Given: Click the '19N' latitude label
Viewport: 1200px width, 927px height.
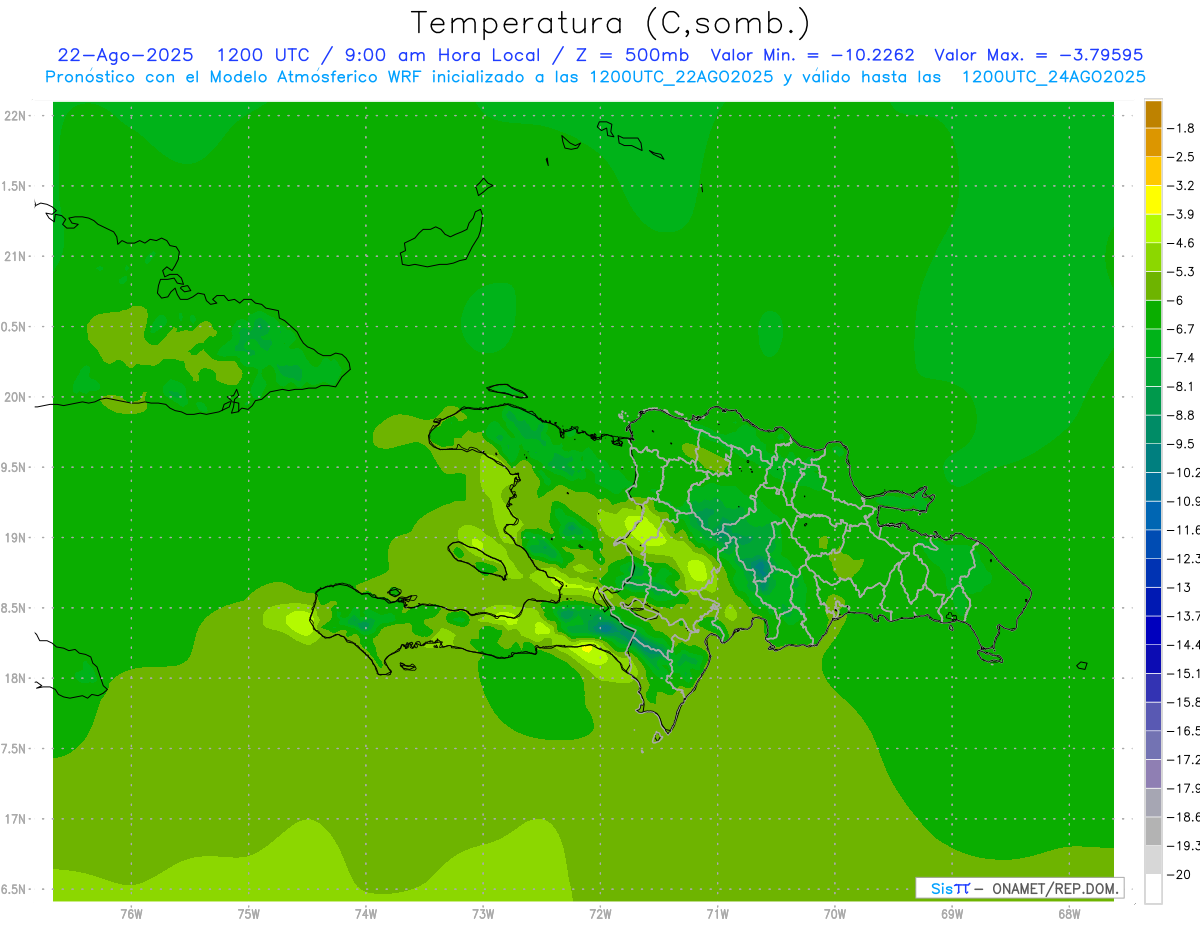Looking at the screenshot, I should pyautogui.click(x=15, y=538).
